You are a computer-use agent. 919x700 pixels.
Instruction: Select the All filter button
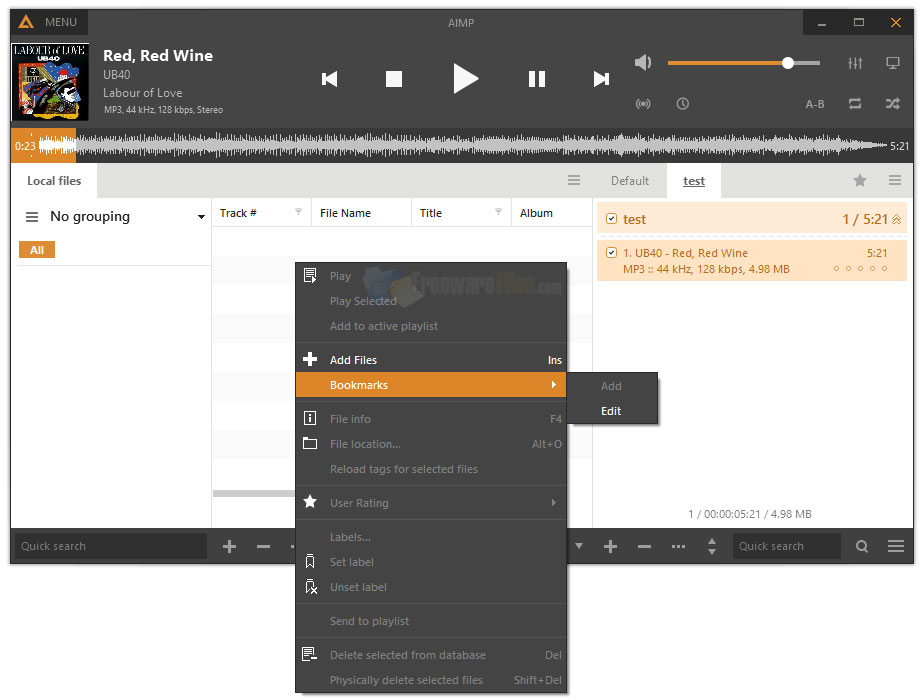pyautogui.click(x=36, y=249)
